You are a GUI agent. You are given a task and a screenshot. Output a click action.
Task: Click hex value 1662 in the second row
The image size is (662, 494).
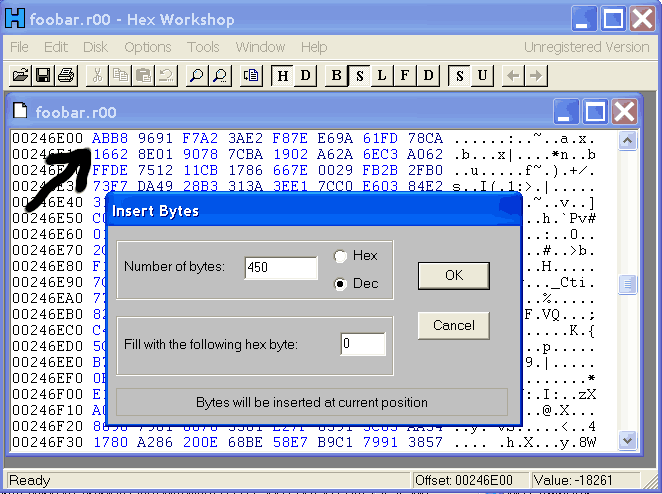[x=110, y=155]
